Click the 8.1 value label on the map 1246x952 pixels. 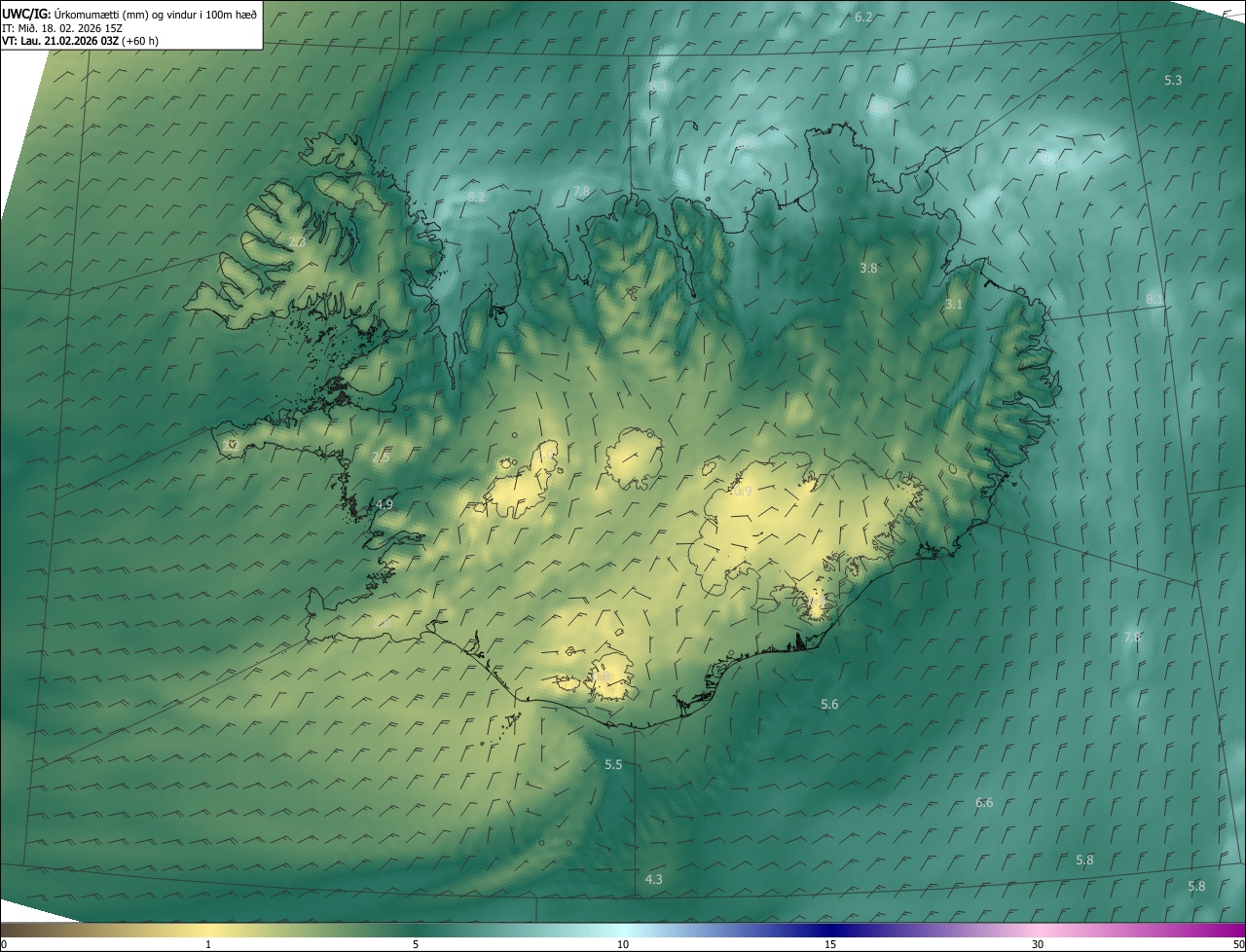pyautogui.click(x=1154, y=299)
